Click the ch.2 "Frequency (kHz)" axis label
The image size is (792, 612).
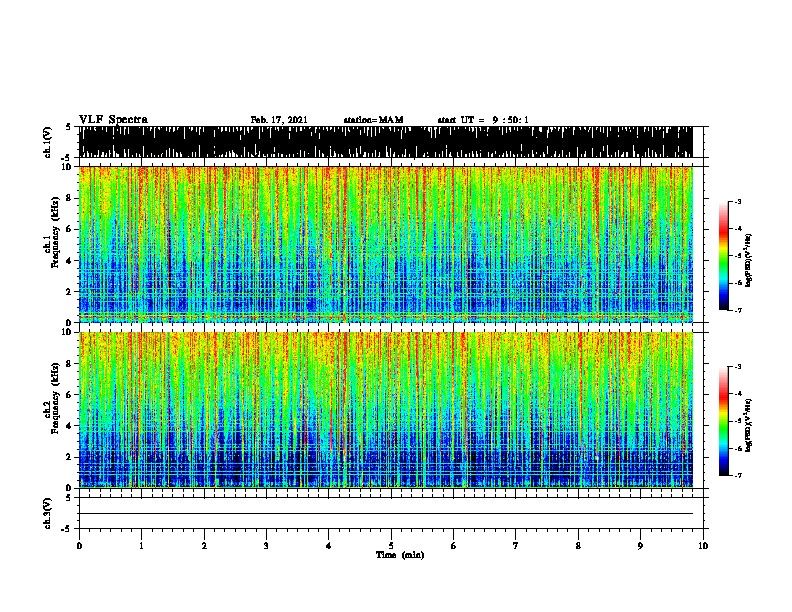point(55,398)
